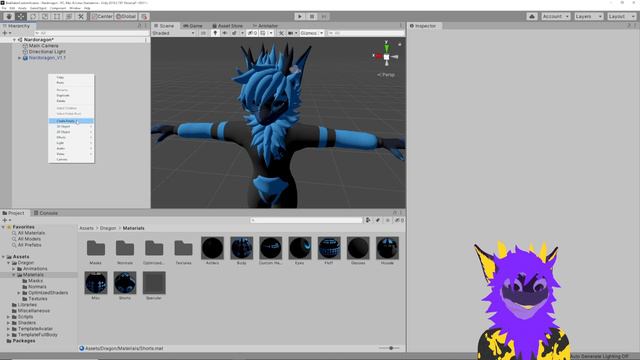Open the scene camera settings icon

[x=291, y=33]
